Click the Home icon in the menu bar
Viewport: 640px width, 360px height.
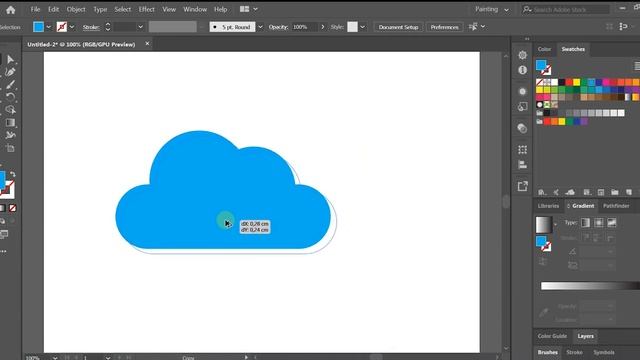[x=11, y=10]
